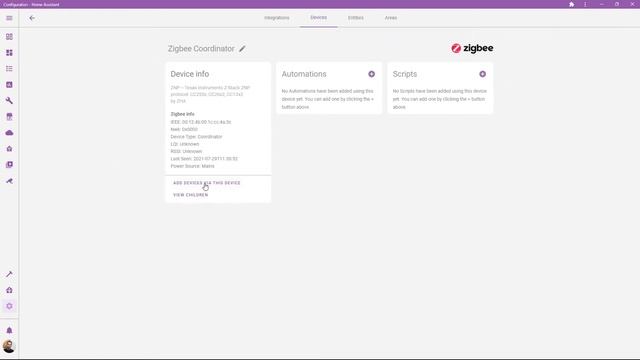Click the Power Source: Mains line
640x360 pixels.
(x=192, y=166)
